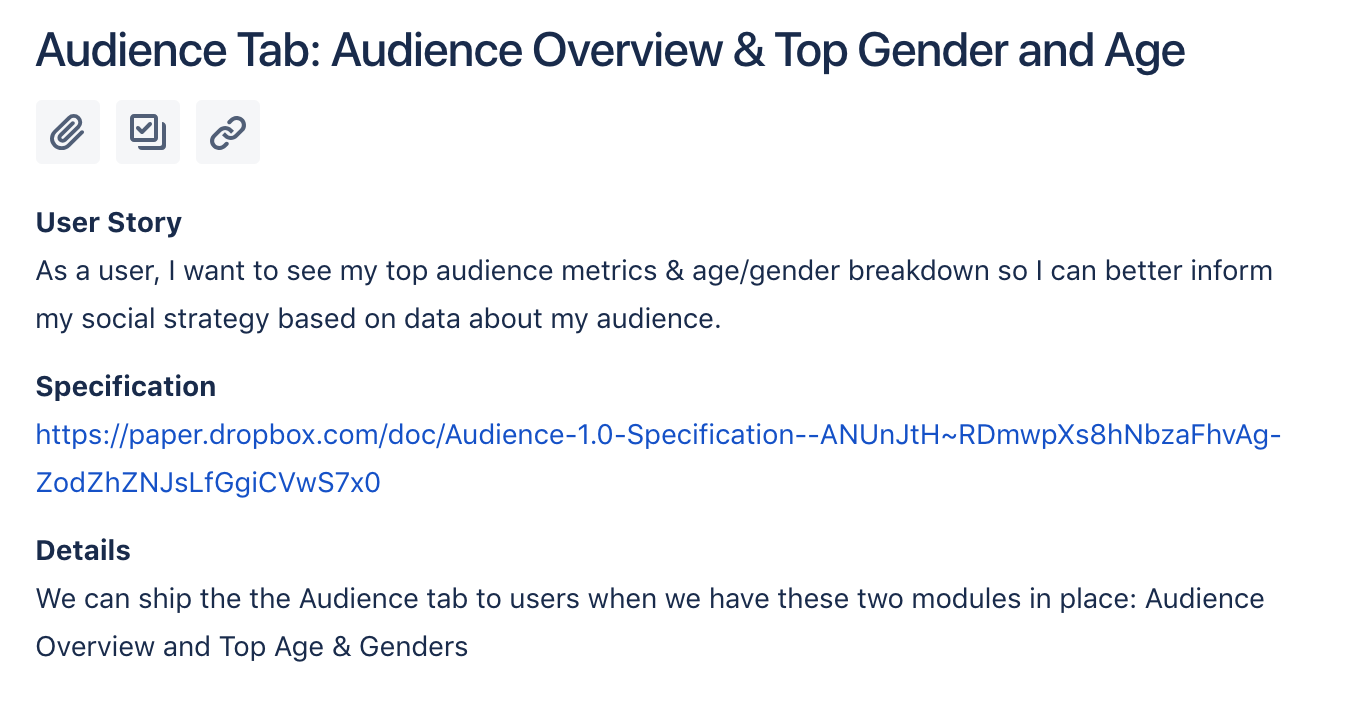The image size is (1352, 702).
Task: Select the middle child-issue quick-action icon
Action: coord(147,131)
